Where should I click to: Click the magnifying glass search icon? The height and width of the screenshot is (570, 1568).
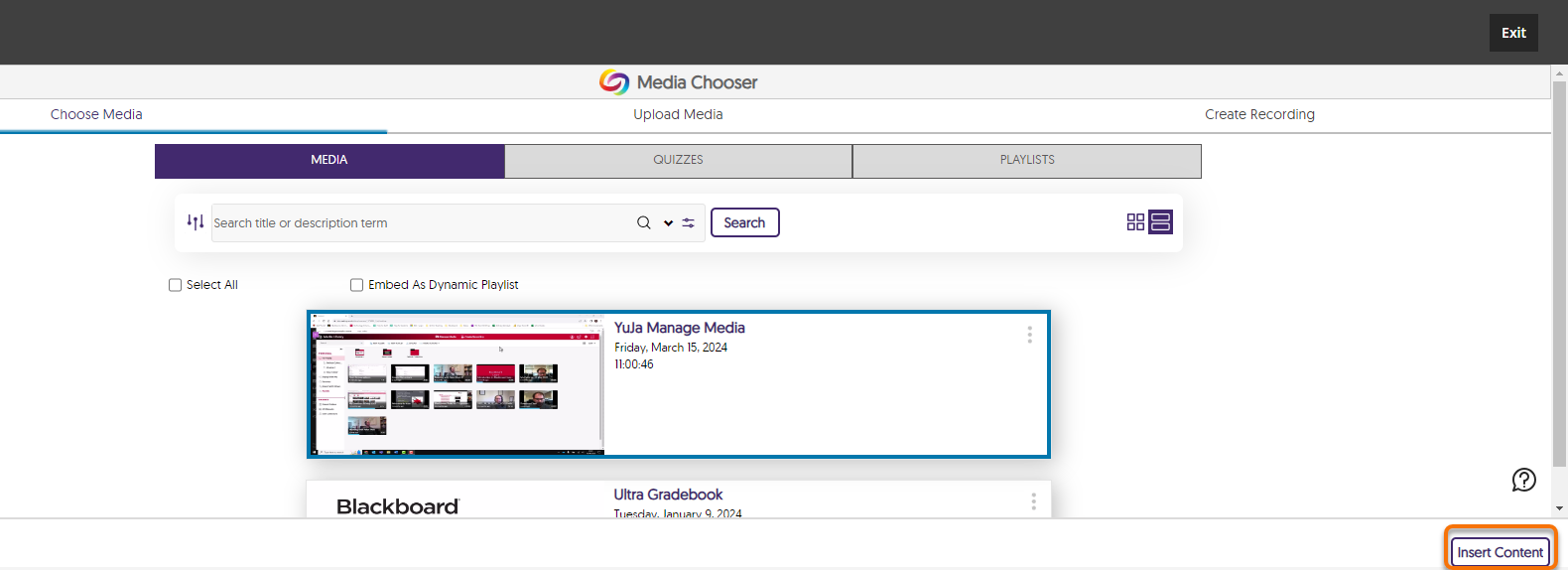click(644, 223)
